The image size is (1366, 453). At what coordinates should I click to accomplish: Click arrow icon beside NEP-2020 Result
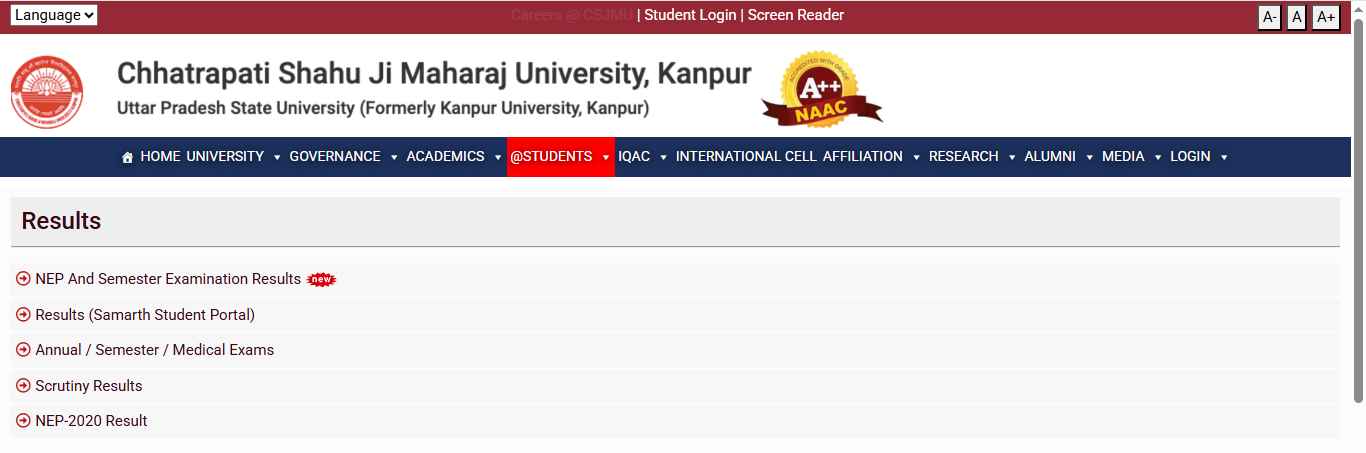tap(24, 421)
